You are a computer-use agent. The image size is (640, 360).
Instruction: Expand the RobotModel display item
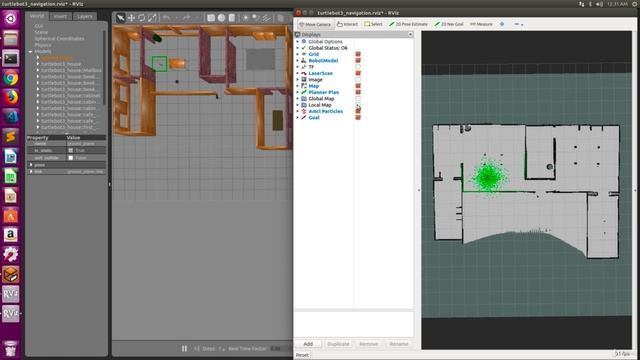[298, 60]
